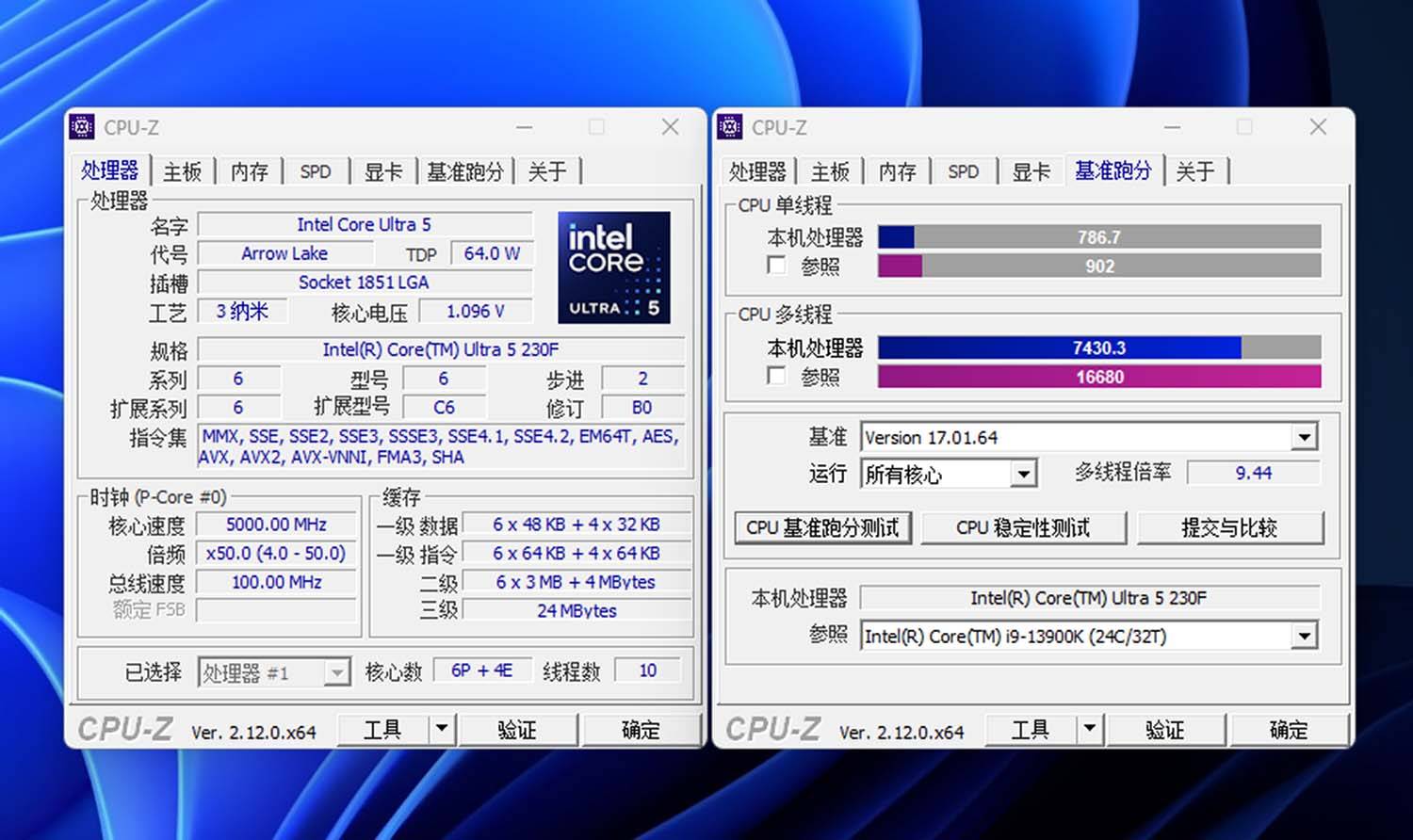This screenshot has width=1413, height=840.
Task: Expand 工具 arrow in left window
Action: pyautogui.click(x=442, y=729)
